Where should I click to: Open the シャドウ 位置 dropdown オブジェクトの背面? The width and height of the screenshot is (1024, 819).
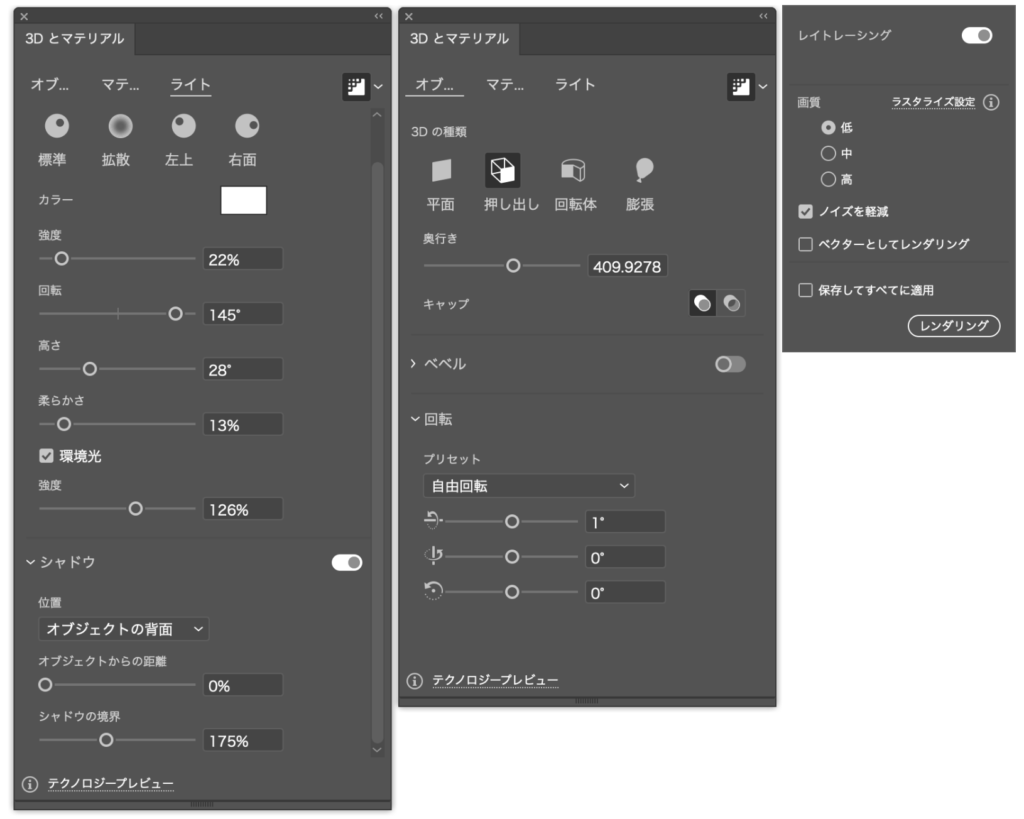pos(123,629)
